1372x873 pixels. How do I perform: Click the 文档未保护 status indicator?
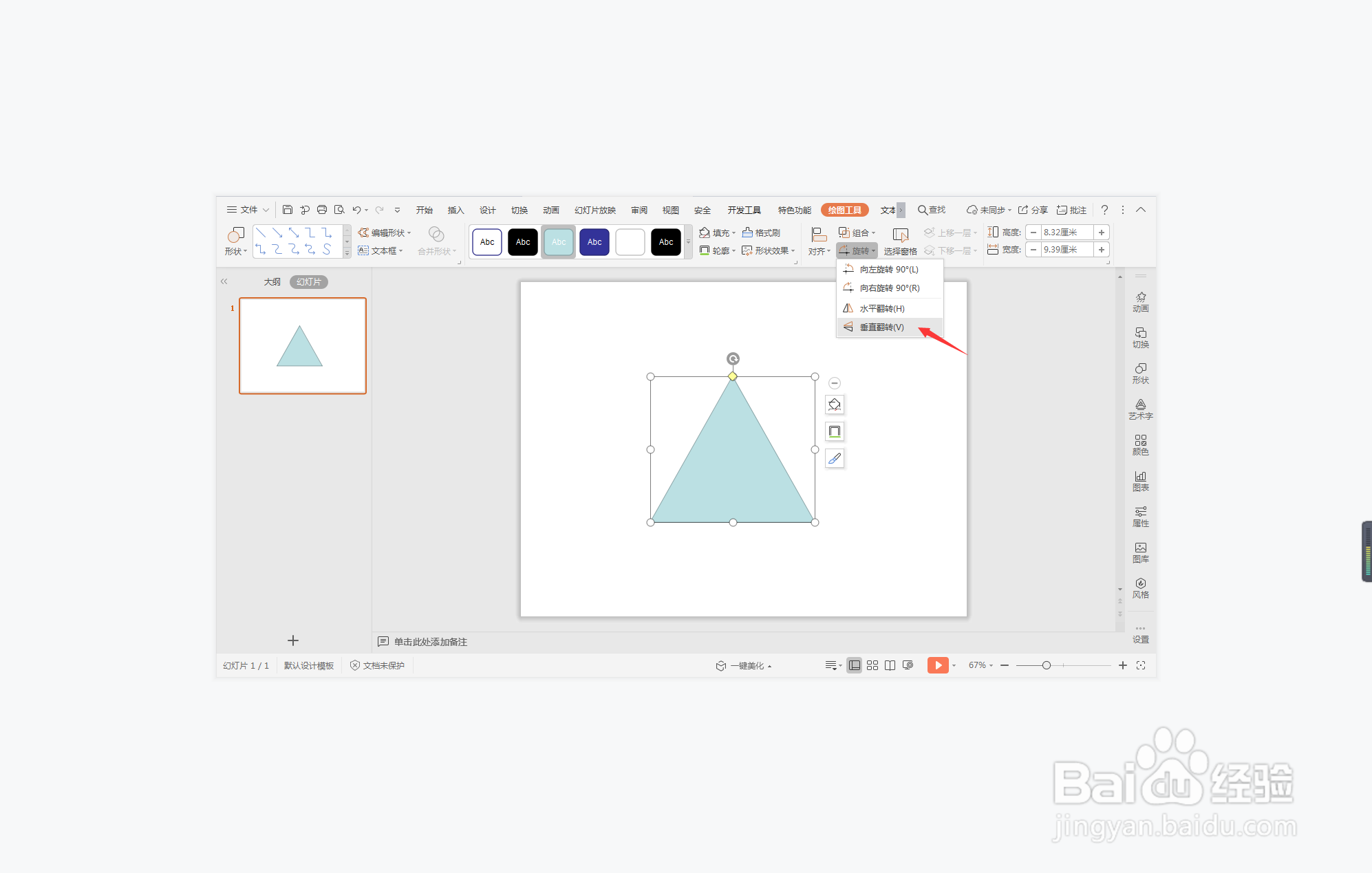377,665
